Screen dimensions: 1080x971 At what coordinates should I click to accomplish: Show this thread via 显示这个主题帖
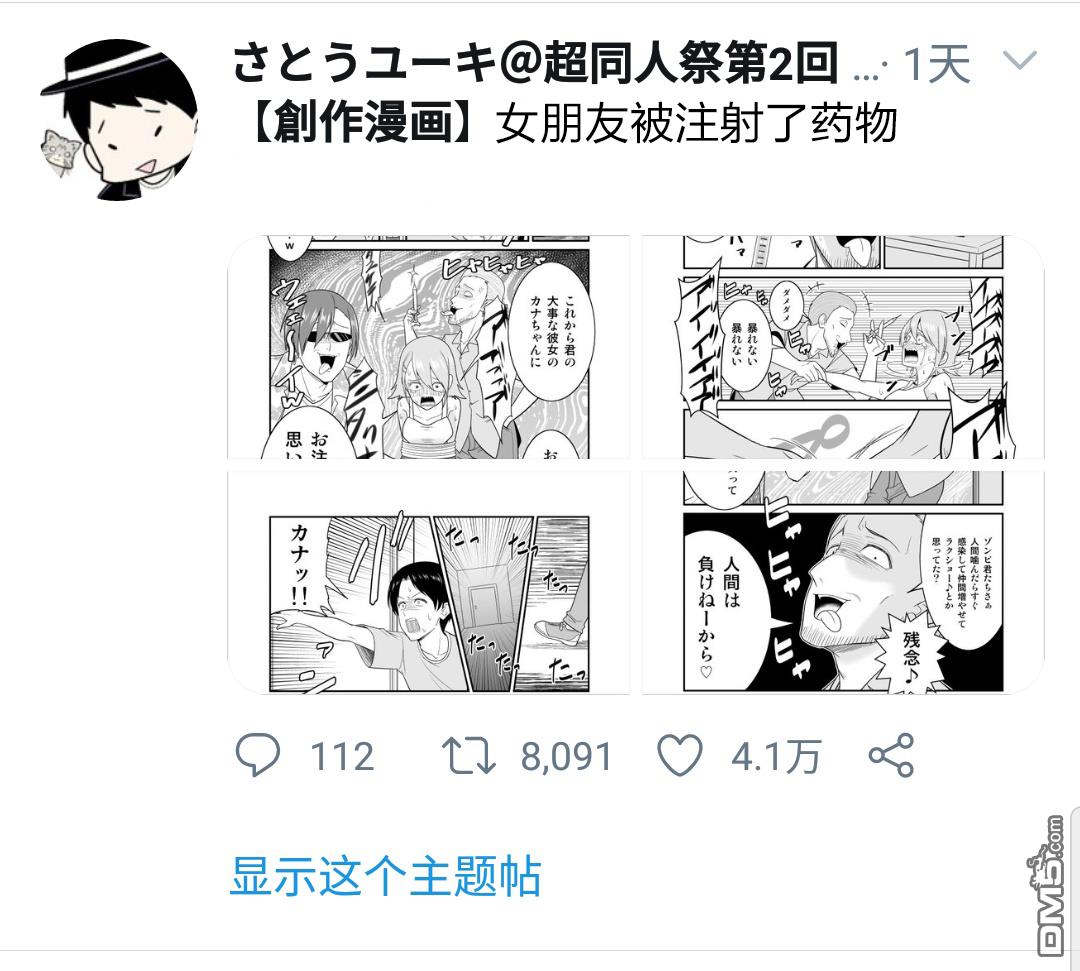click(385, 876)
